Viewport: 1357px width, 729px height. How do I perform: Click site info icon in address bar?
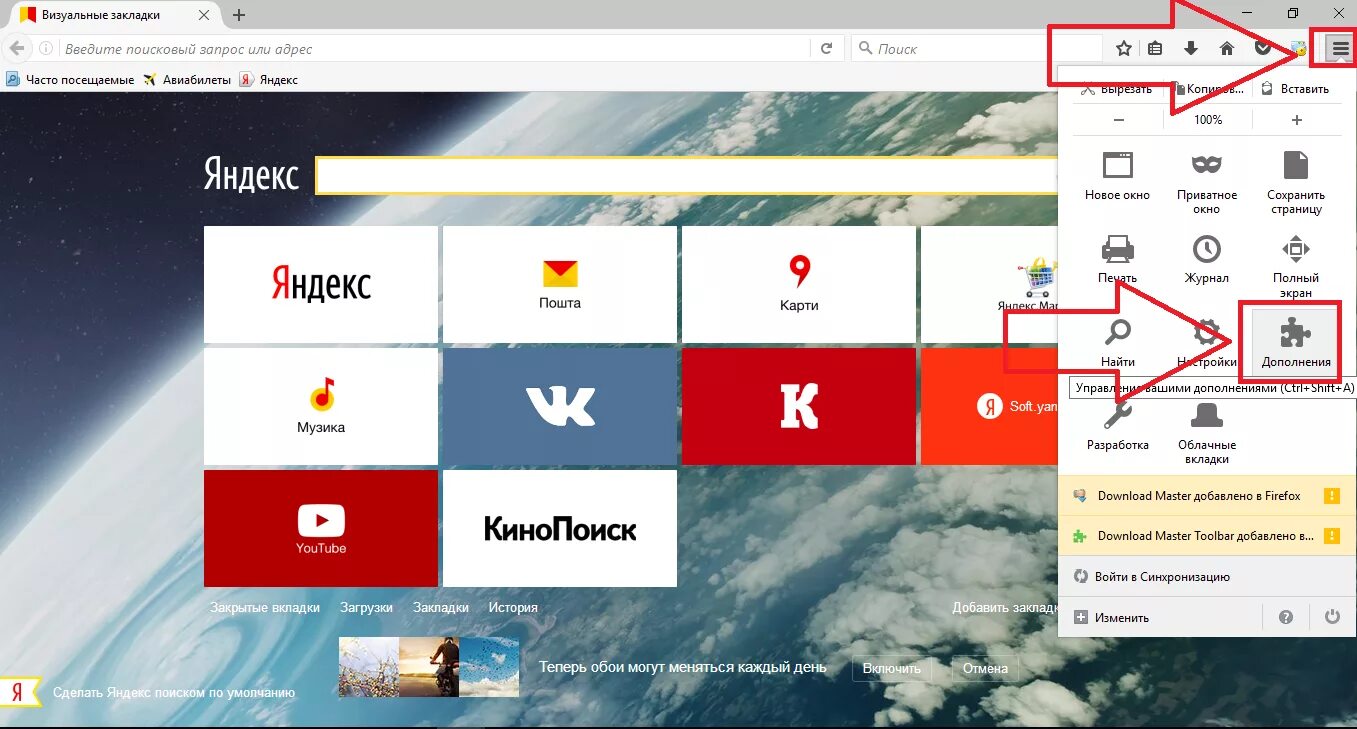[x=46, y=48]
